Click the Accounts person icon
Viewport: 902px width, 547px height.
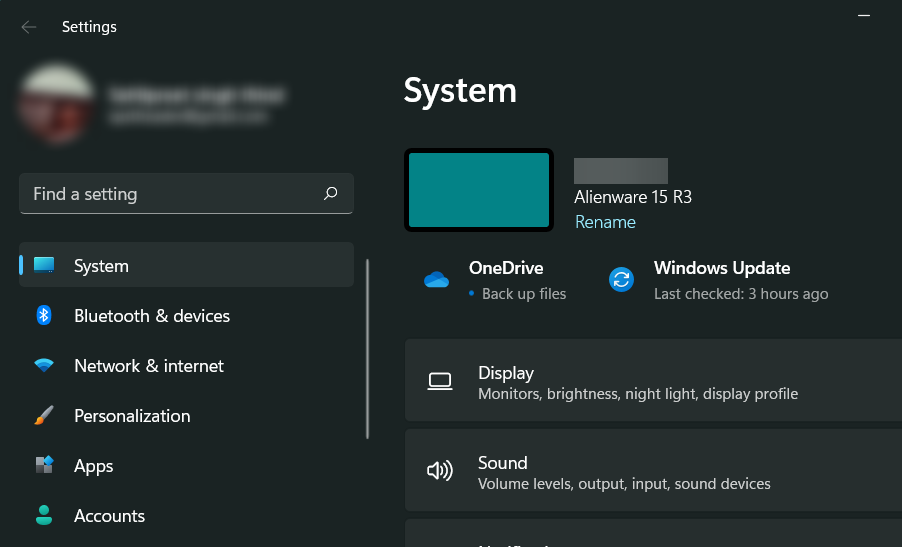(44, 515)
